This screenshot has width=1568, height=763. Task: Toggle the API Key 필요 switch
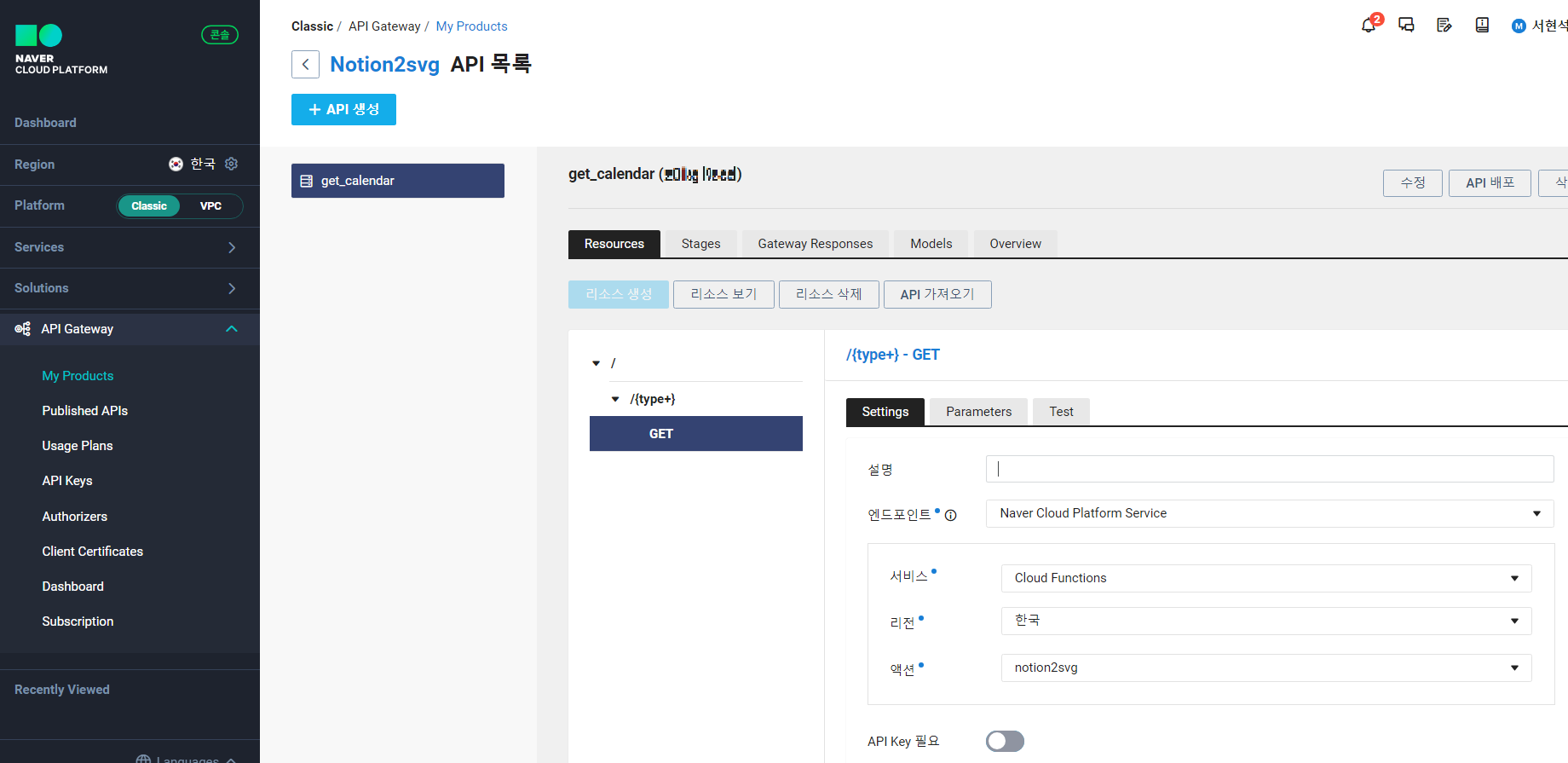point(1005,742)
